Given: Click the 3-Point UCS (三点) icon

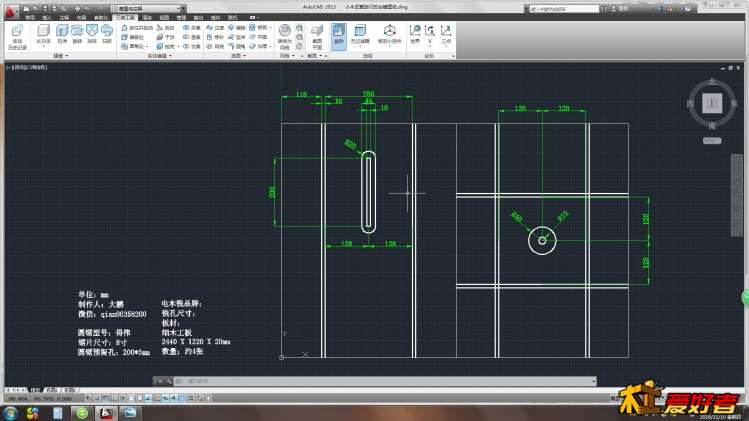Looking at the screenshot, I should 446,34.
